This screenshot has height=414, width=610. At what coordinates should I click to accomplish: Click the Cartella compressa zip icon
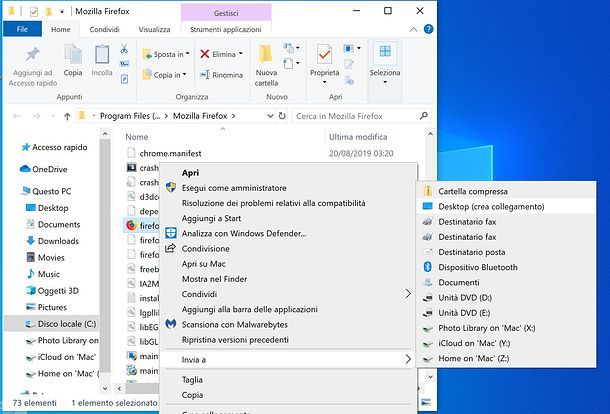pyautogui.click(x=428, y=191)
